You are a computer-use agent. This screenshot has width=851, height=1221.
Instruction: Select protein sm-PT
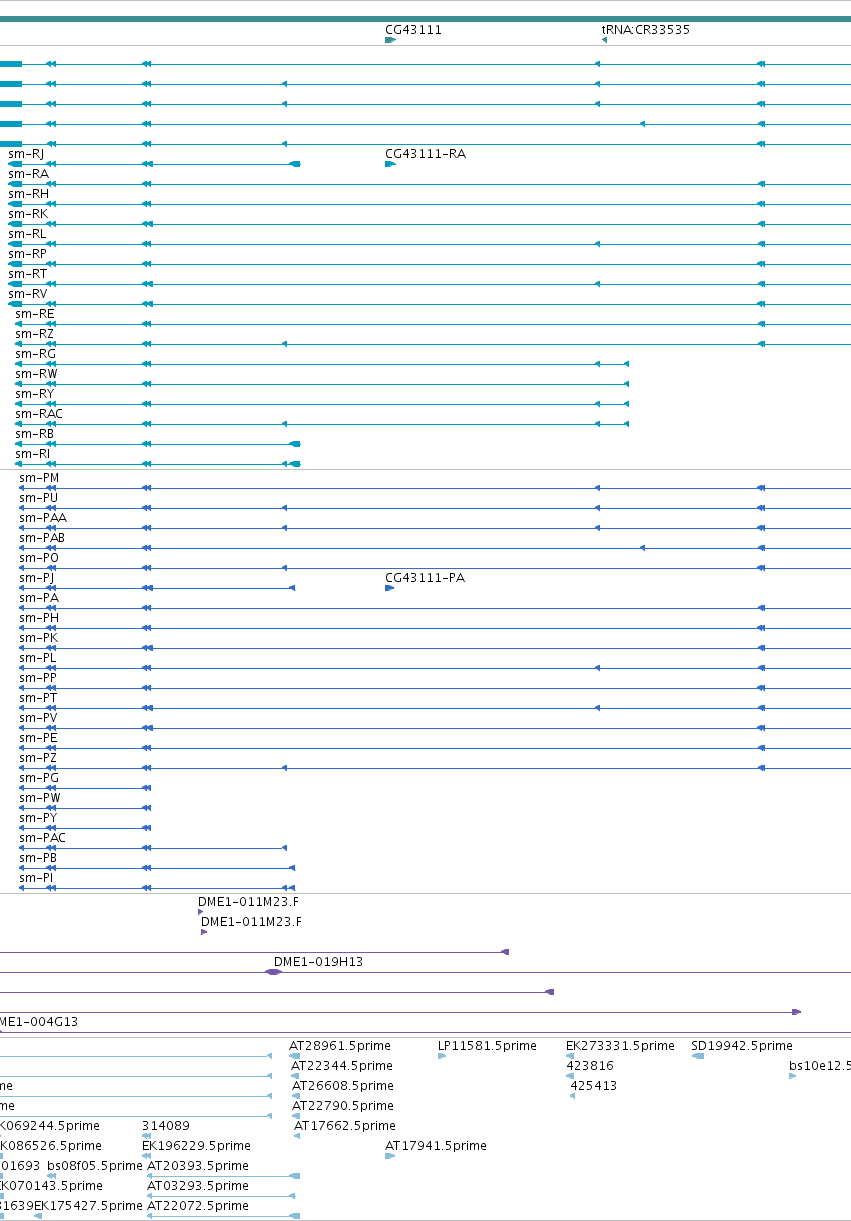pos(38,698)
